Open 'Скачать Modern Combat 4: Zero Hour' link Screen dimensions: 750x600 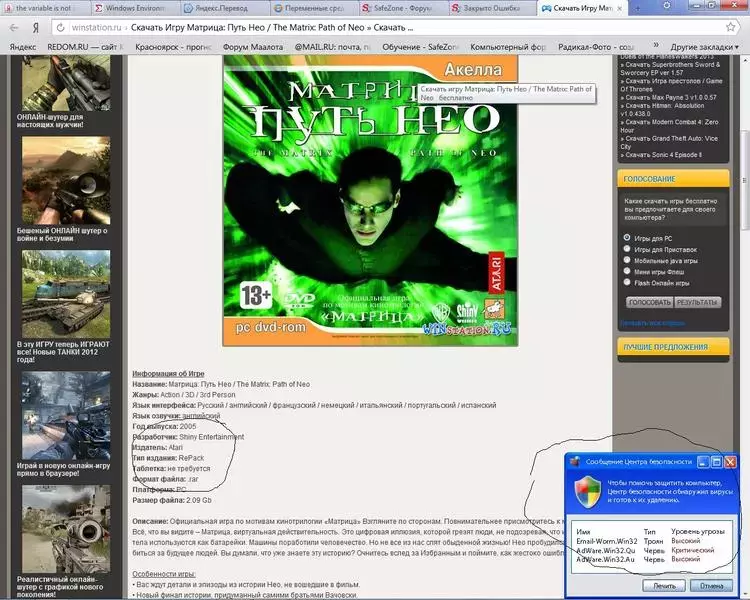click(669, 126)
